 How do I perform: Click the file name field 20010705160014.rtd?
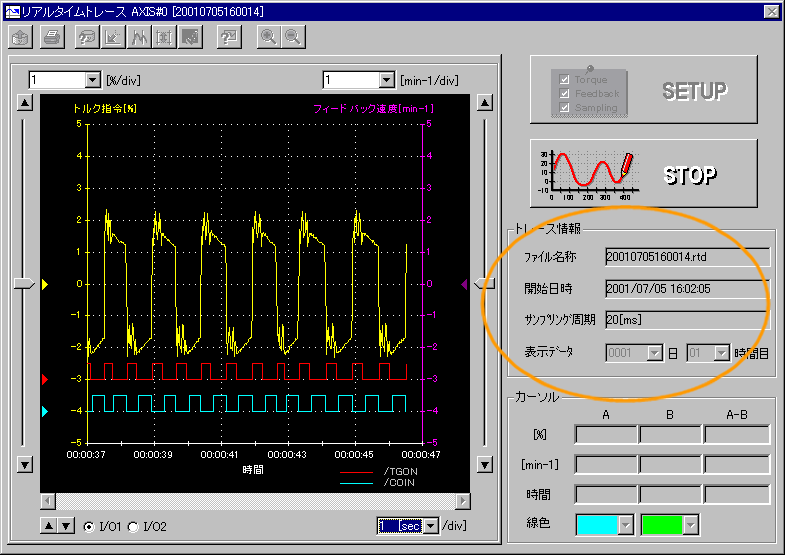687,257
